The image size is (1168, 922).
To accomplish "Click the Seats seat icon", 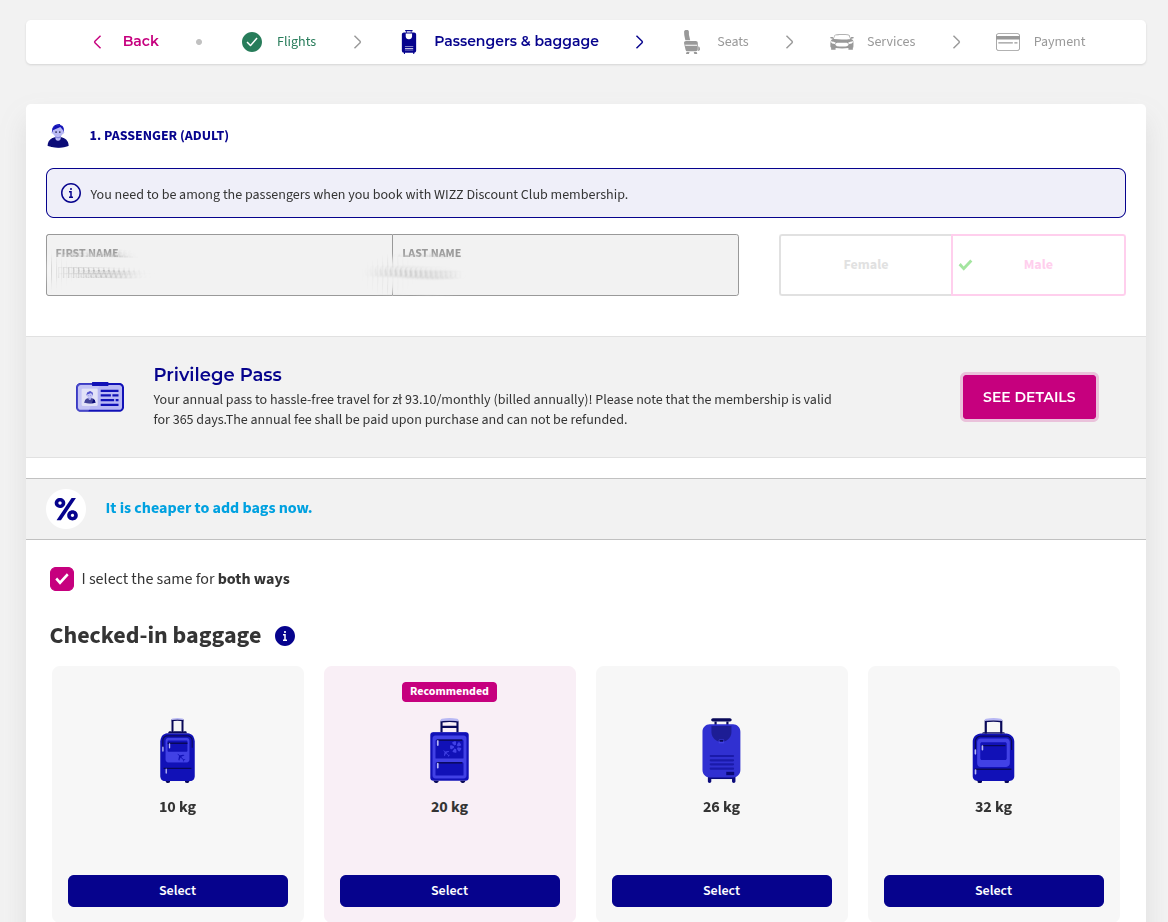I will pos(691,42).
